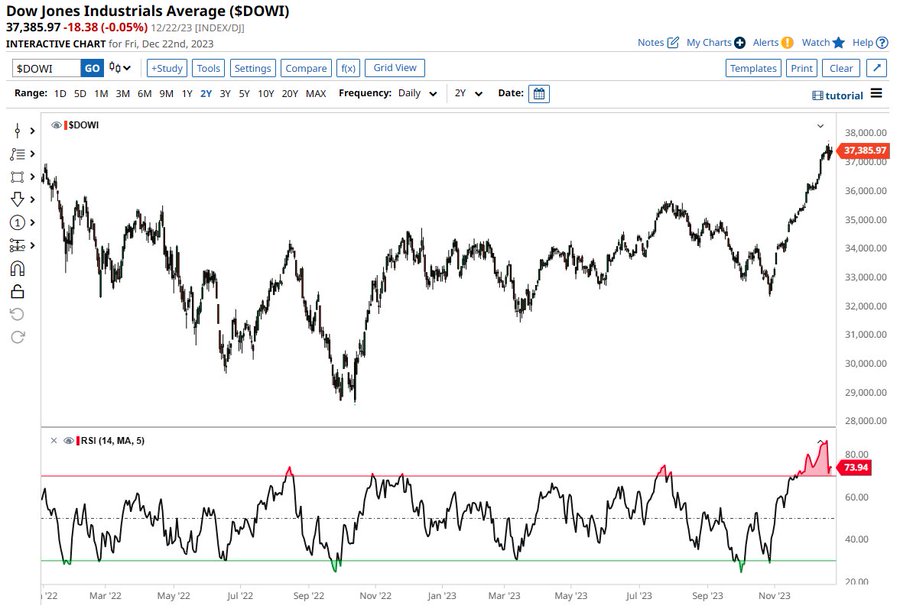Print the chart
The height and width of the screenshot is (612, 900).
[802, 68]
